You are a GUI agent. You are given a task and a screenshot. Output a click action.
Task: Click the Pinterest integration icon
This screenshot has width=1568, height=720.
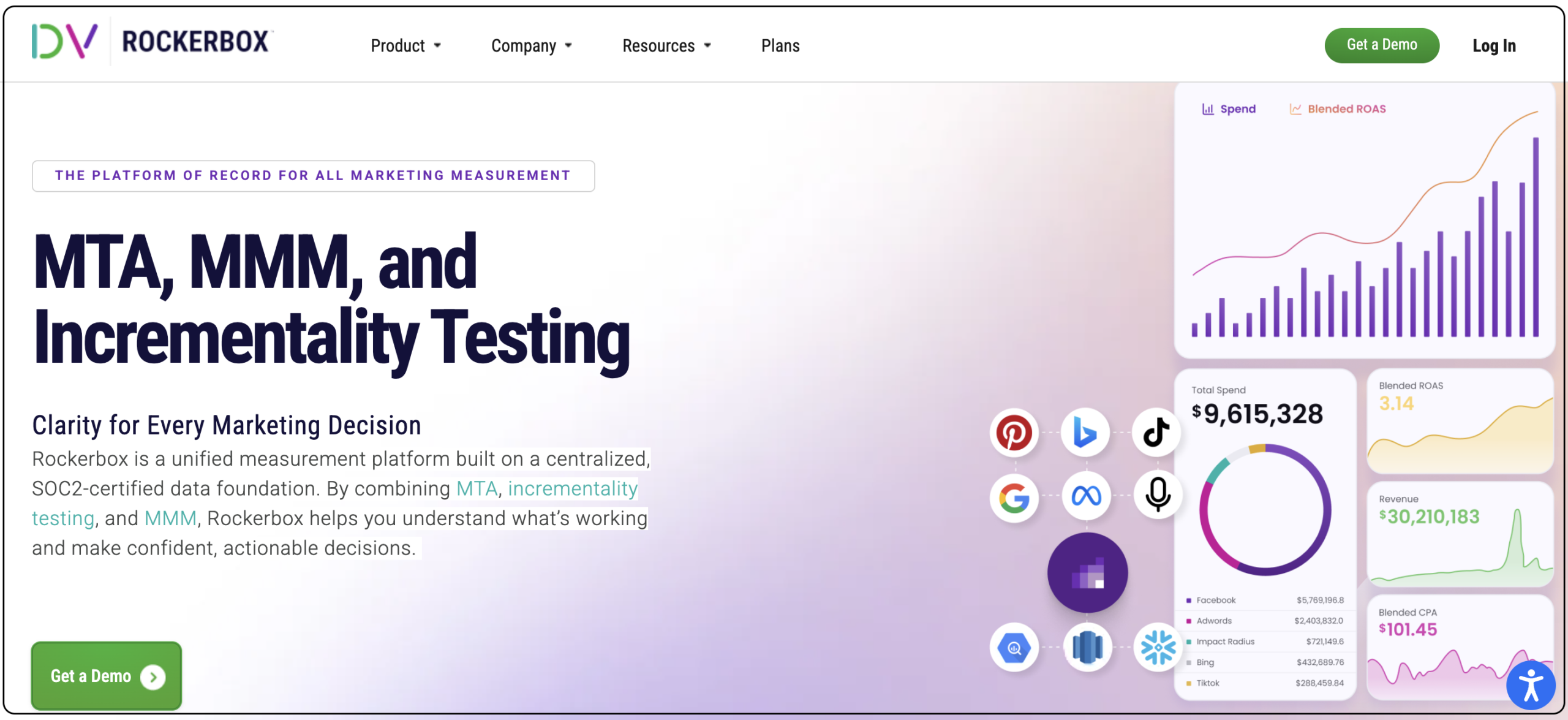[x=1014, y=433]
